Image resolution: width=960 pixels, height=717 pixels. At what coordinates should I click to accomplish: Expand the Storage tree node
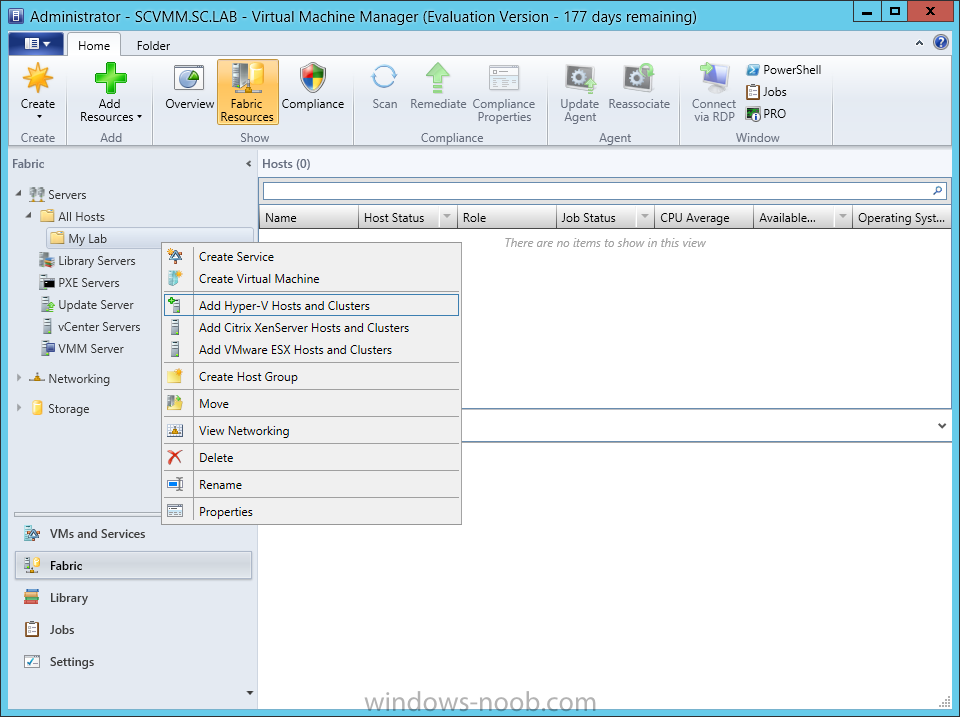pyautogui.click(x=18, y=408)
